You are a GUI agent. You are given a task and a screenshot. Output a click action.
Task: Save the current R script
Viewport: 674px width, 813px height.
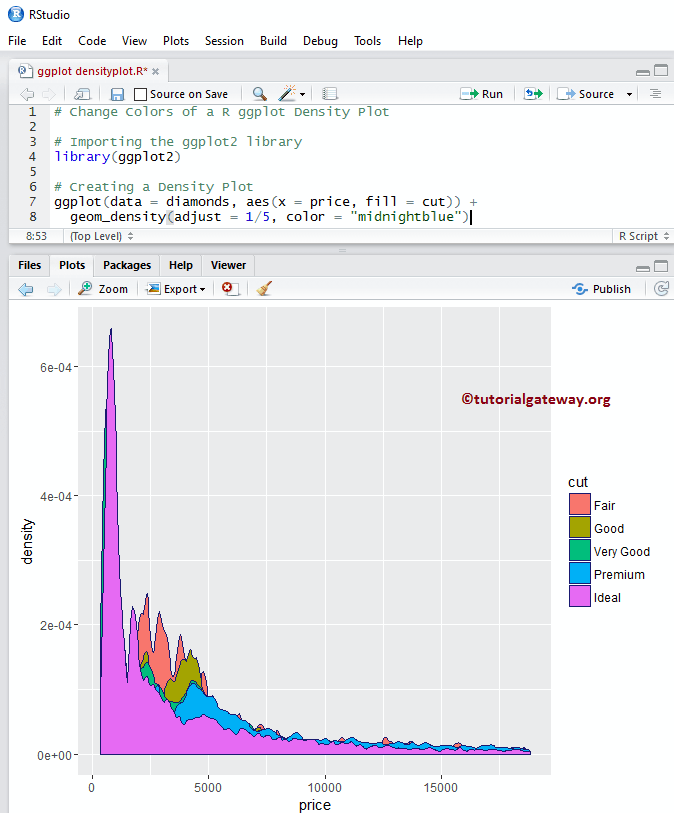(117, 94)
